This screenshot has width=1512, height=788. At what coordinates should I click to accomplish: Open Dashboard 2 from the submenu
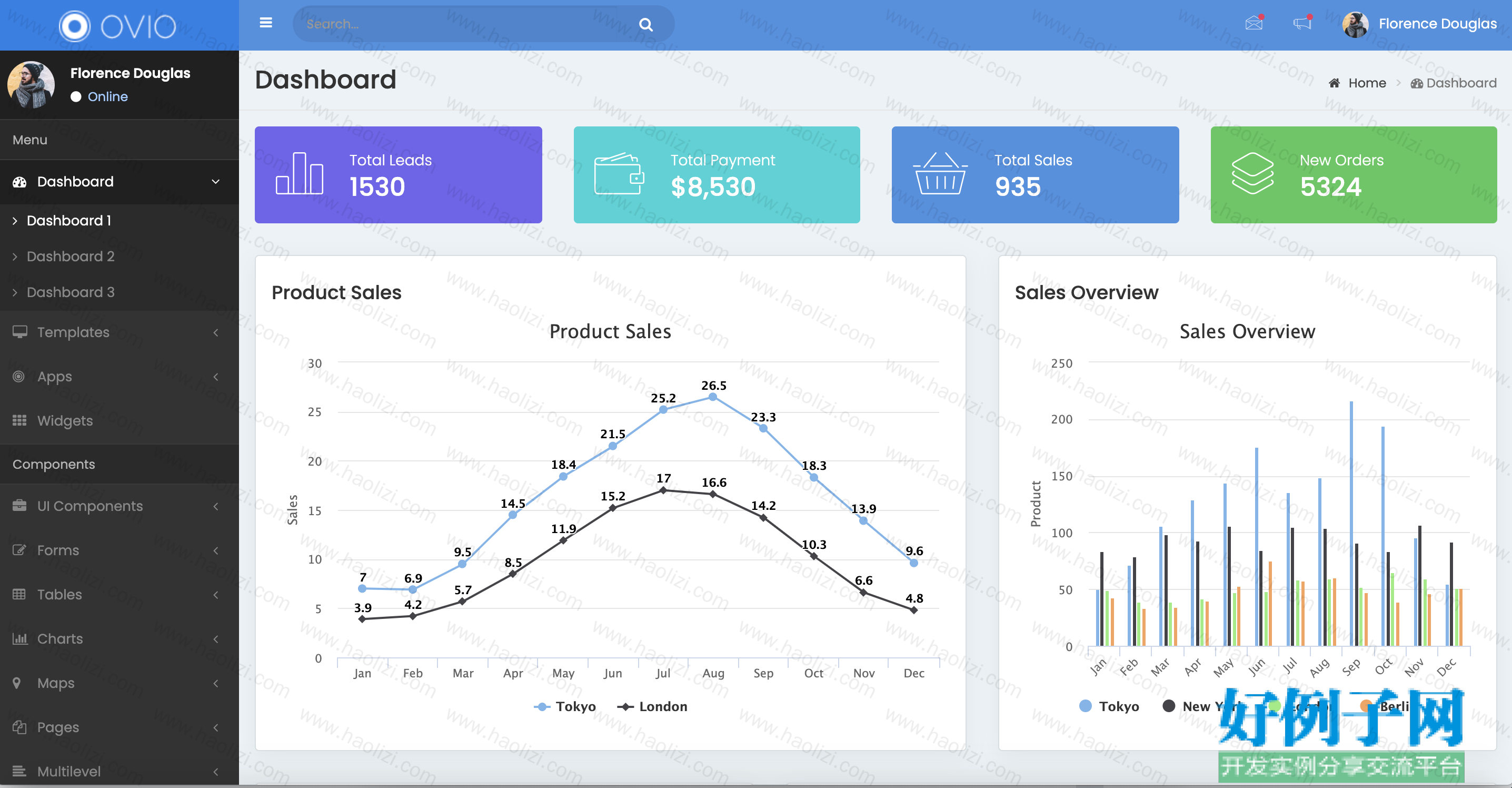point(71,257)
